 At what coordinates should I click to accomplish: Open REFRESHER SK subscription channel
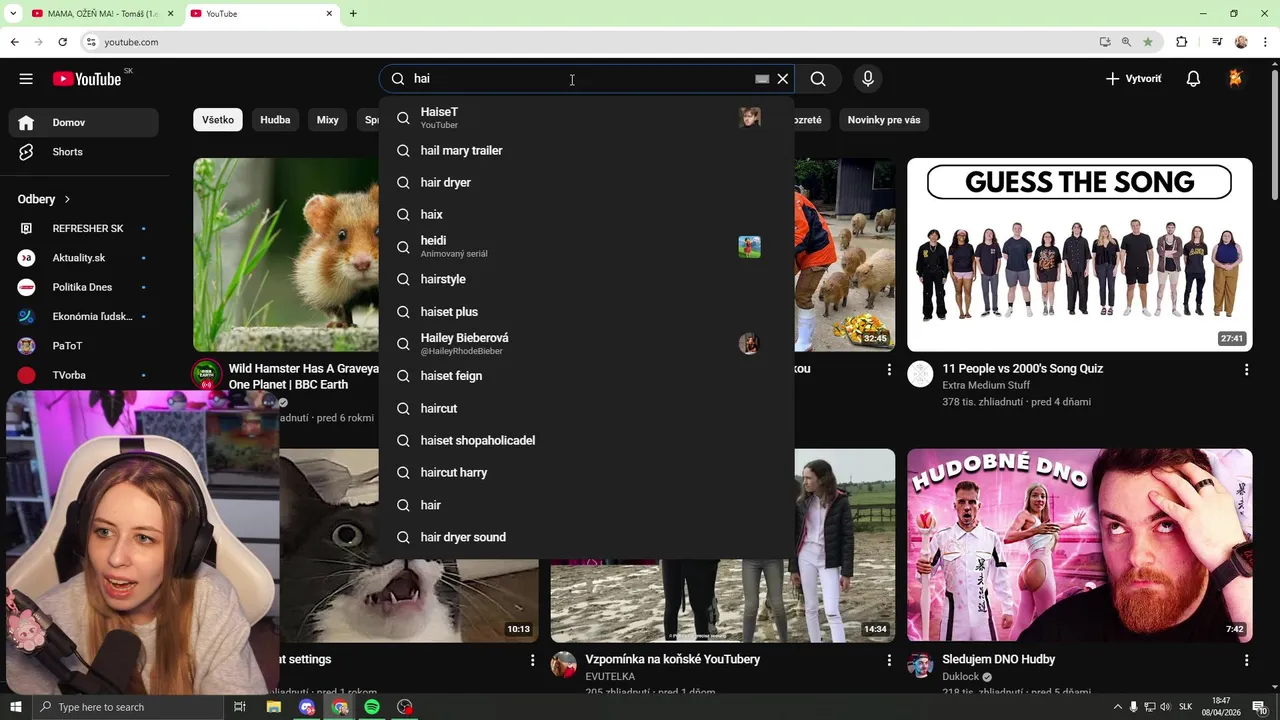point(84,228)
